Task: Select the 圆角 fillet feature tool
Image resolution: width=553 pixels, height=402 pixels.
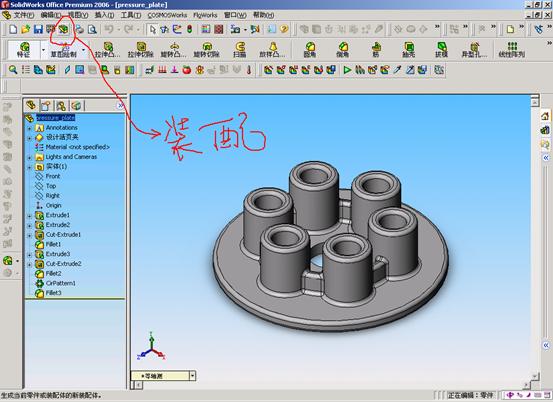Action: click(x=310, y=49)
